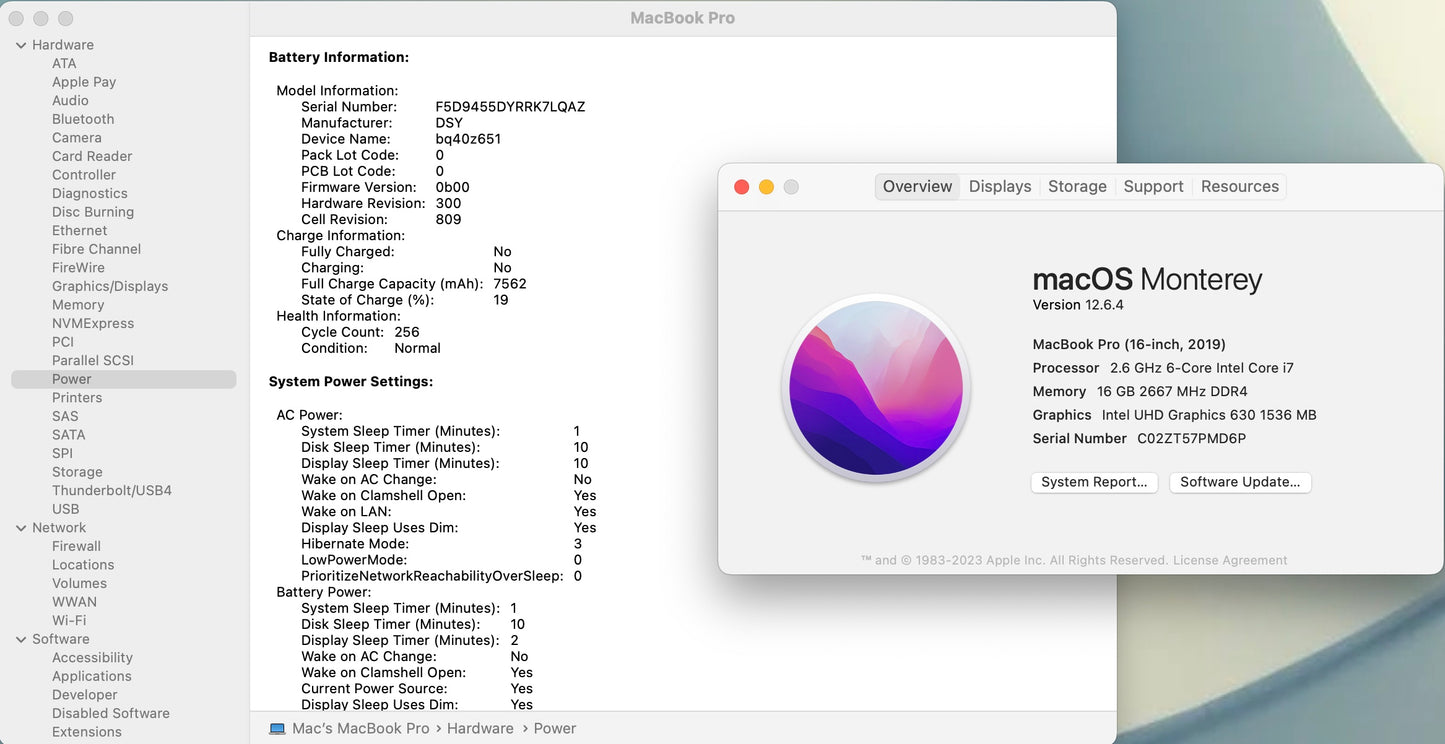Open Wi-Fi under Network section

pos(69,621)
